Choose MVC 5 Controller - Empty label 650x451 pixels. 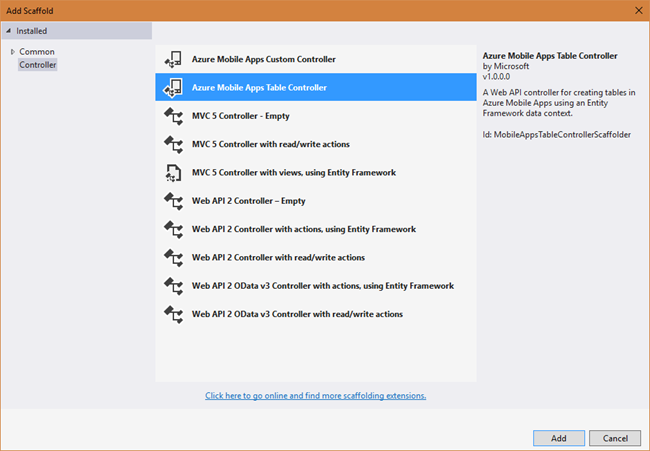coord(240,116)
